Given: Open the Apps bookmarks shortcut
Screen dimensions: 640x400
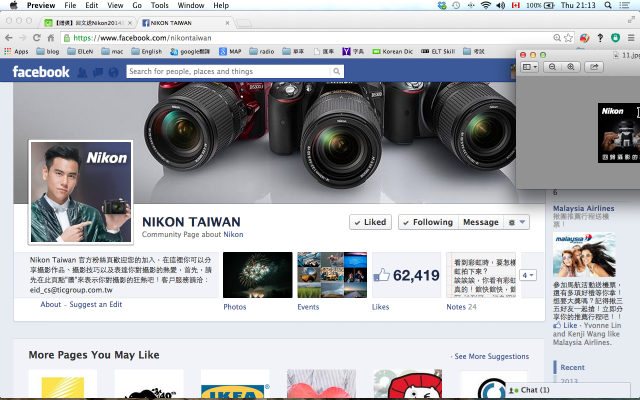Looking at the screenshot, I should click(x=16, y=51).
